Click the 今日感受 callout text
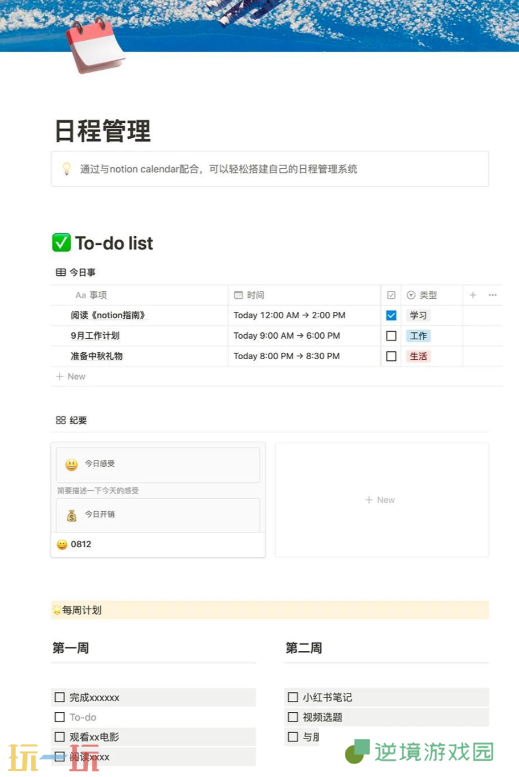 (100, 464)
